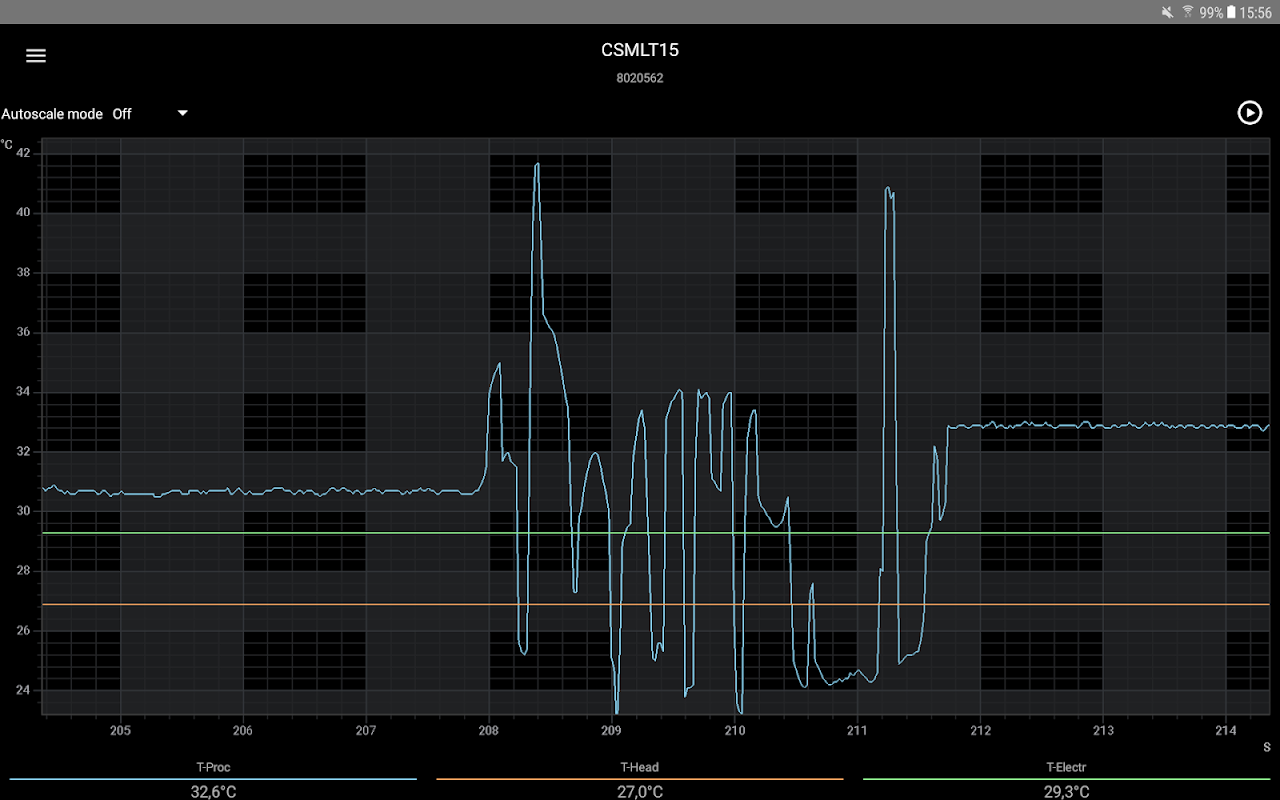Image resolution: width=1280 pixels, height=800 pixels.
Task: Select the T-Electr legend label
Action: 1066,767
